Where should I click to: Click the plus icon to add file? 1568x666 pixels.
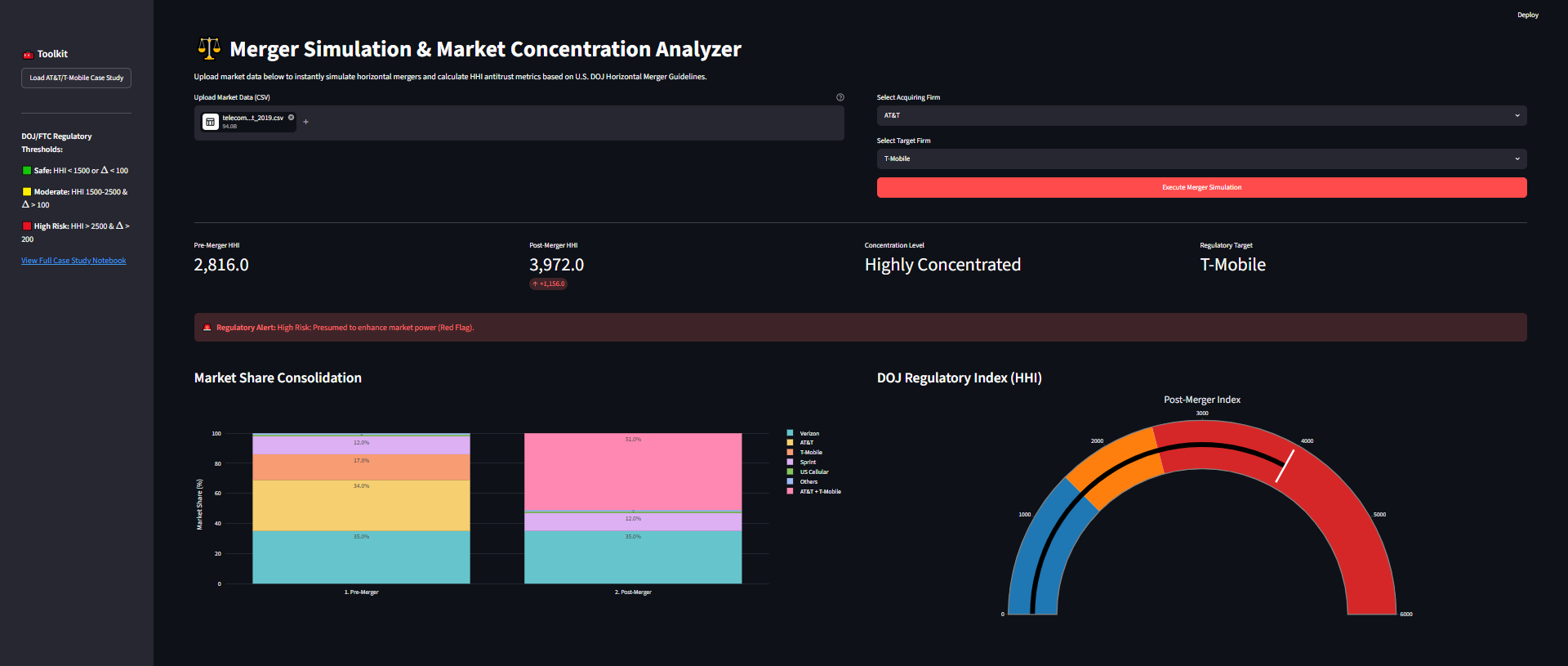coord(306,122)
